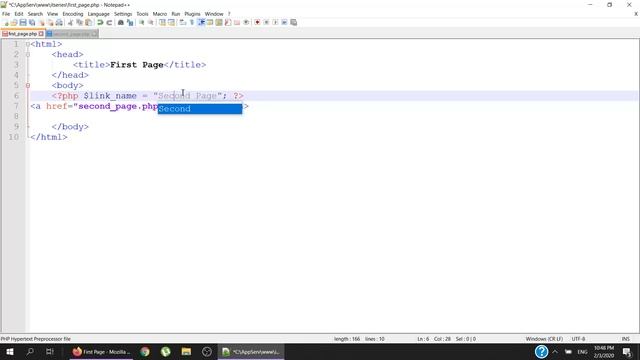
Task: Open Find with the binoculars icon
Action: click(x=121, y=22)
